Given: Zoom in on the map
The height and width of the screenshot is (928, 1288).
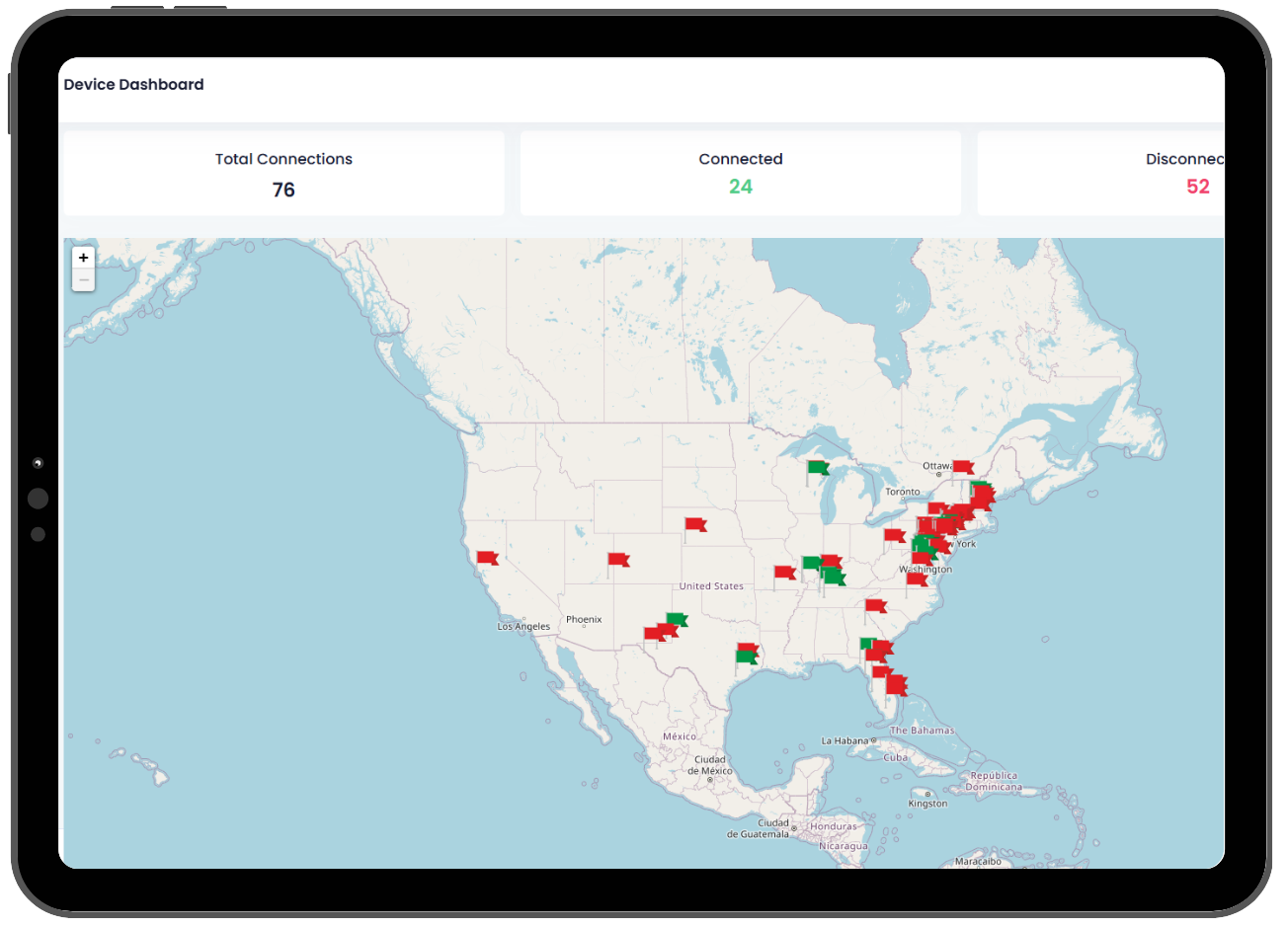Looking at the screenshot, I should click(x=84, y=258).
